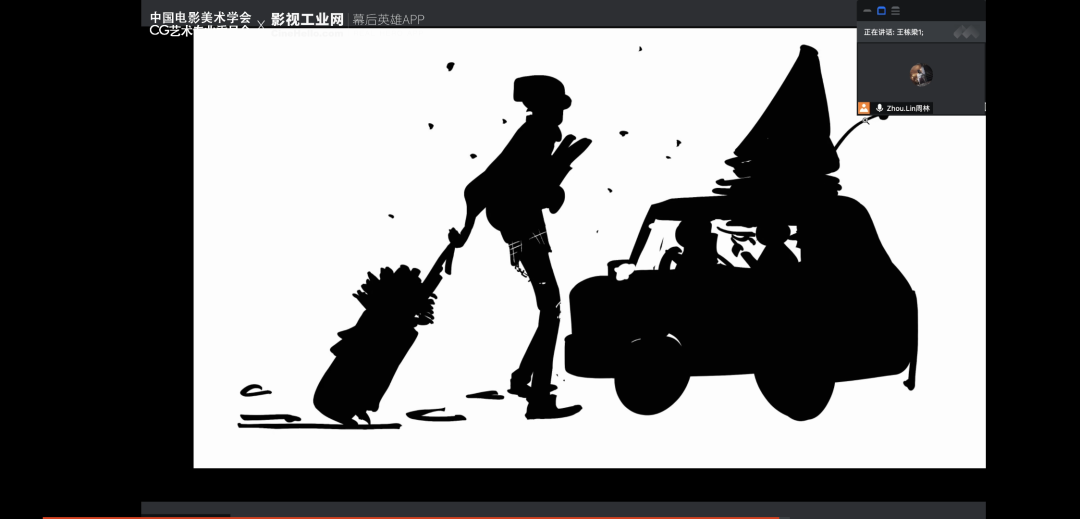Click the "正在讲话: 王栋梁1;" speaking label
This screenshot has height=519, width=1080.
click(893, 32)
